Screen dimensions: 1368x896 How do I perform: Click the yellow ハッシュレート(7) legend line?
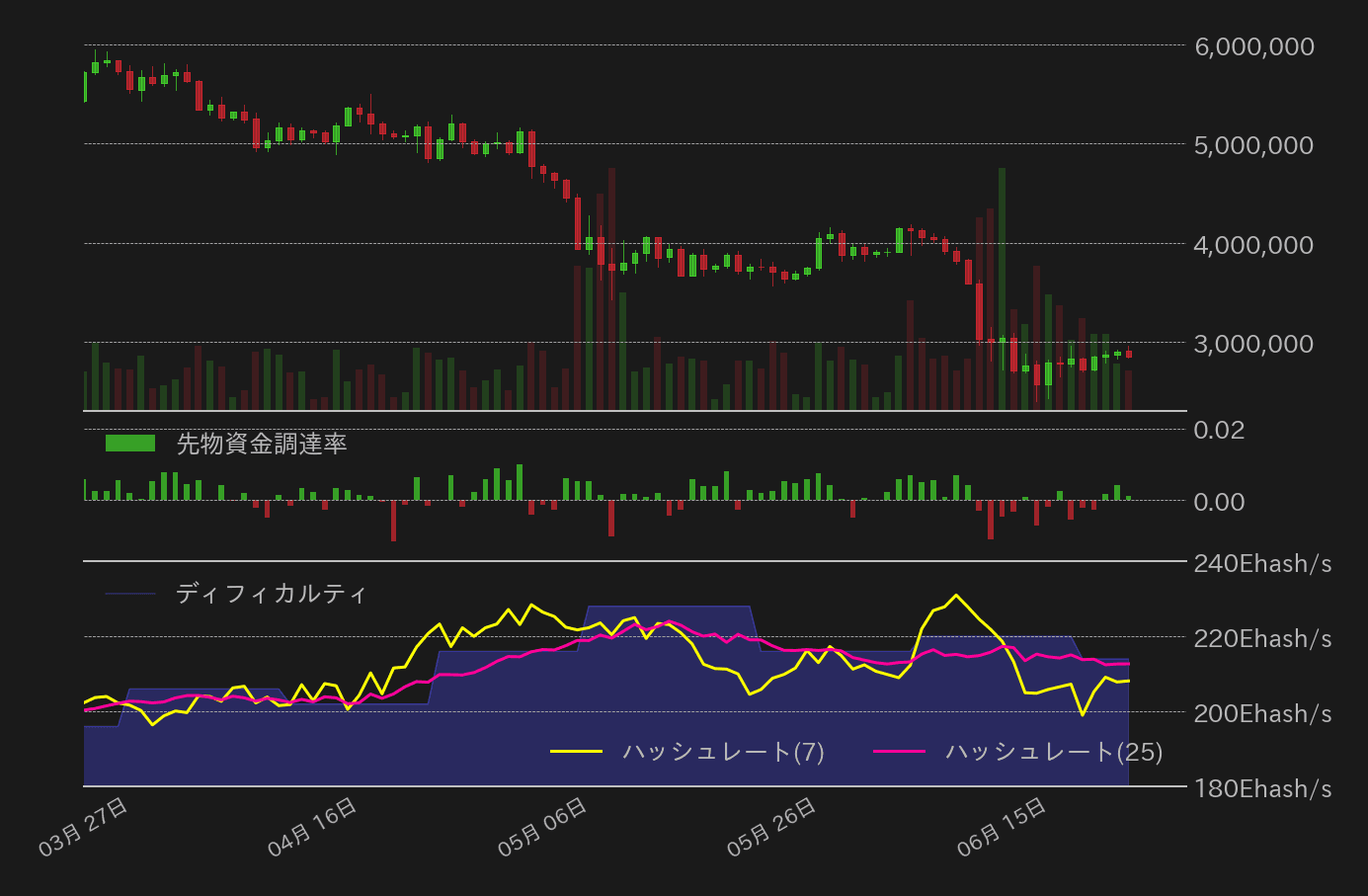coord(576,752)
